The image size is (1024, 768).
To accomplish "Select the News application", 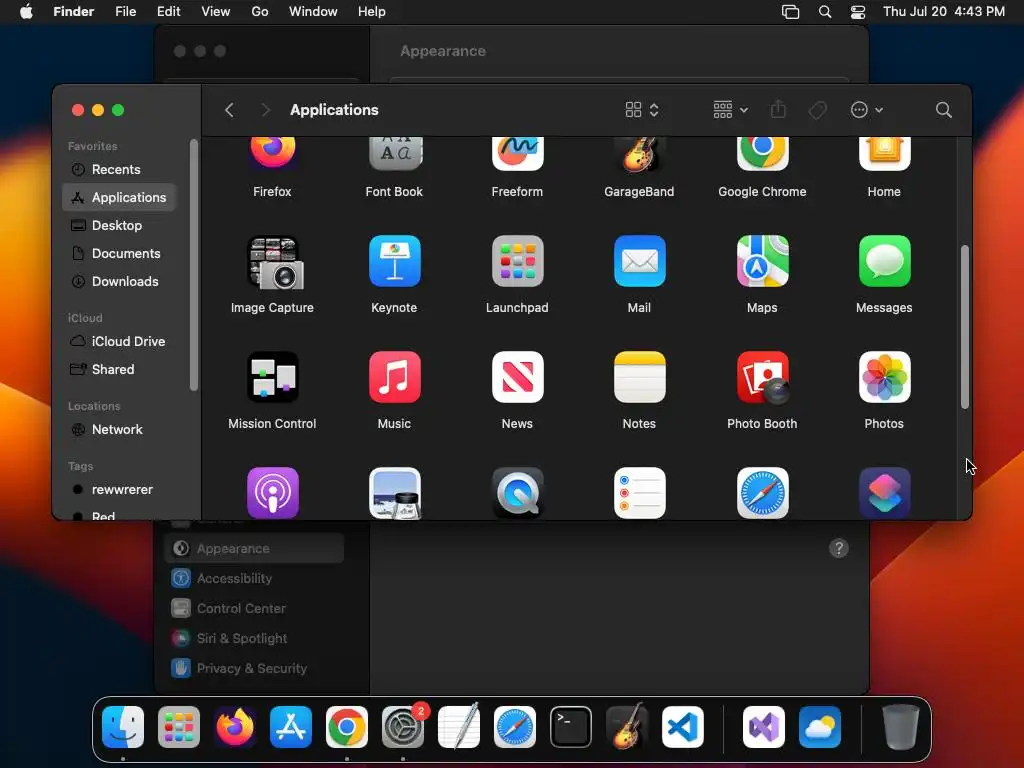I will click(517, 377).
